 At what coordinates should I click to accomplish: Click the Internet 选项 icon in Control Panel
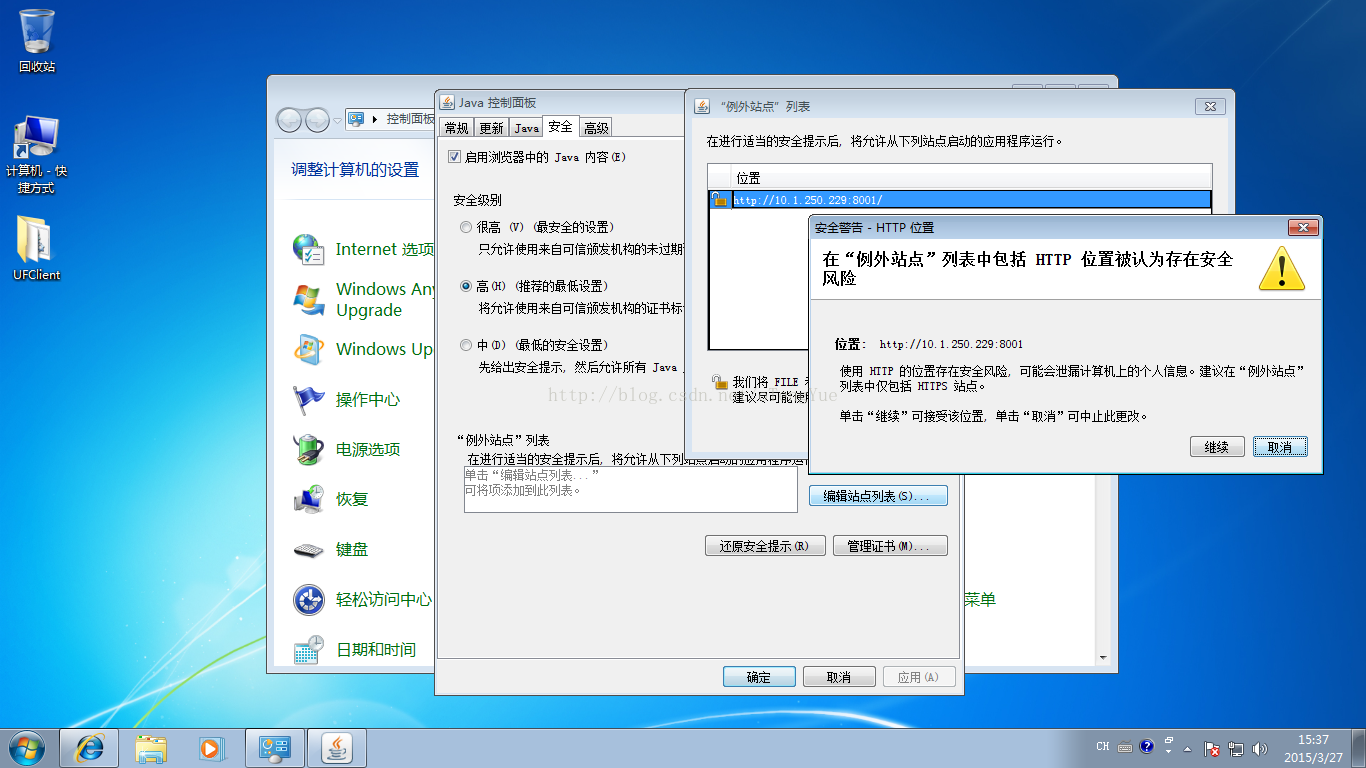pos(308,250)
